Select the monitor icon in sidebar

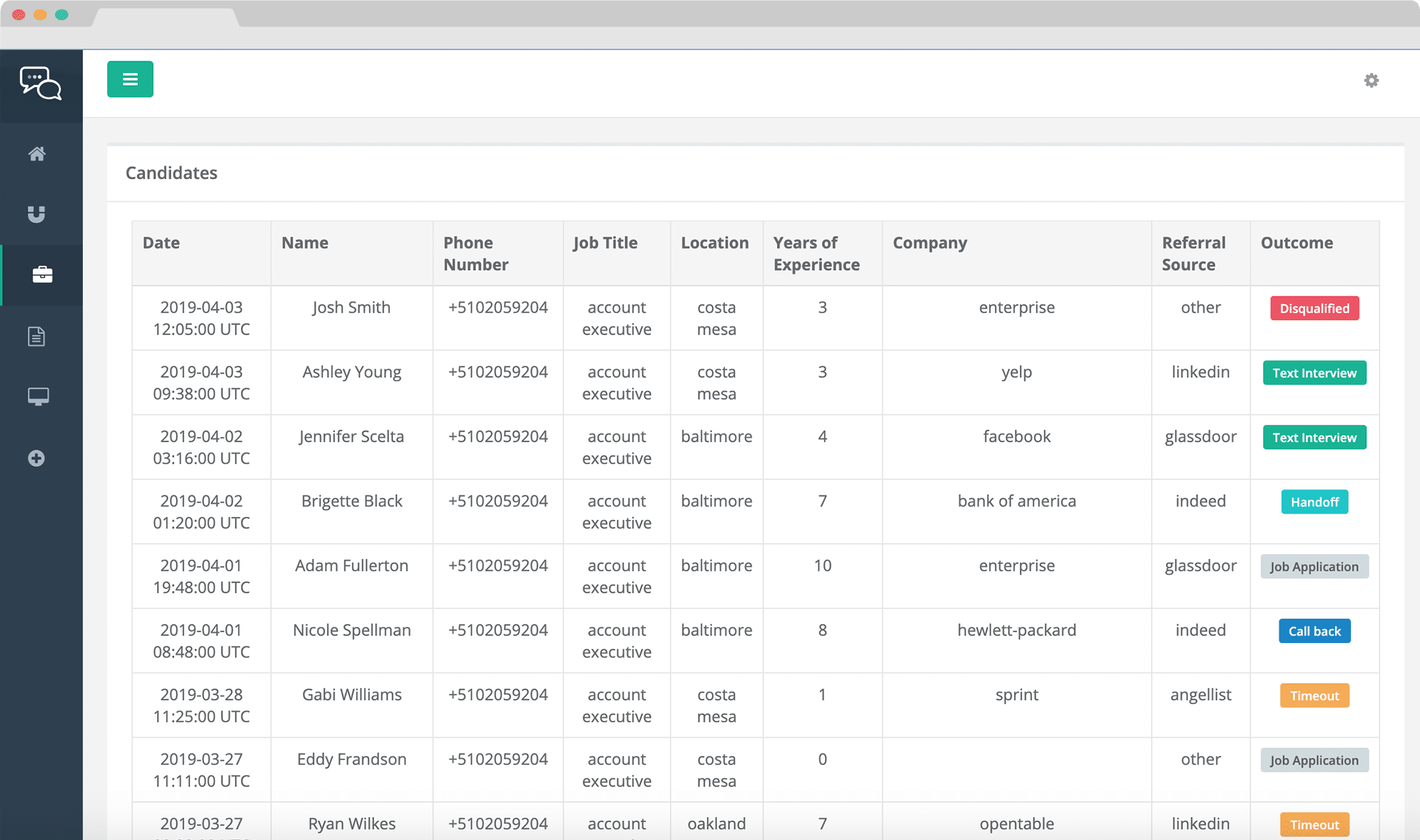pyautogui.click(x=38, y=397)
